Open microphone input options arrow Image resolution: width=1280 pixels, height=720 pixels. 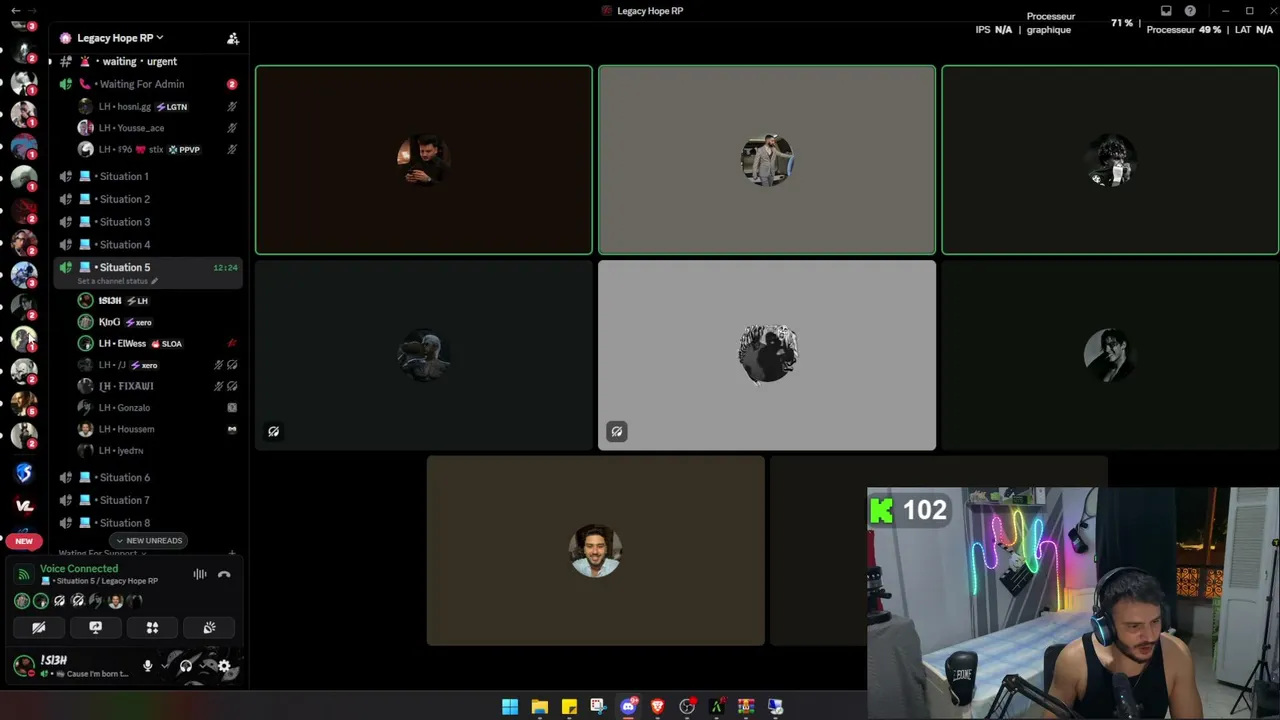(x=164, y=666)
